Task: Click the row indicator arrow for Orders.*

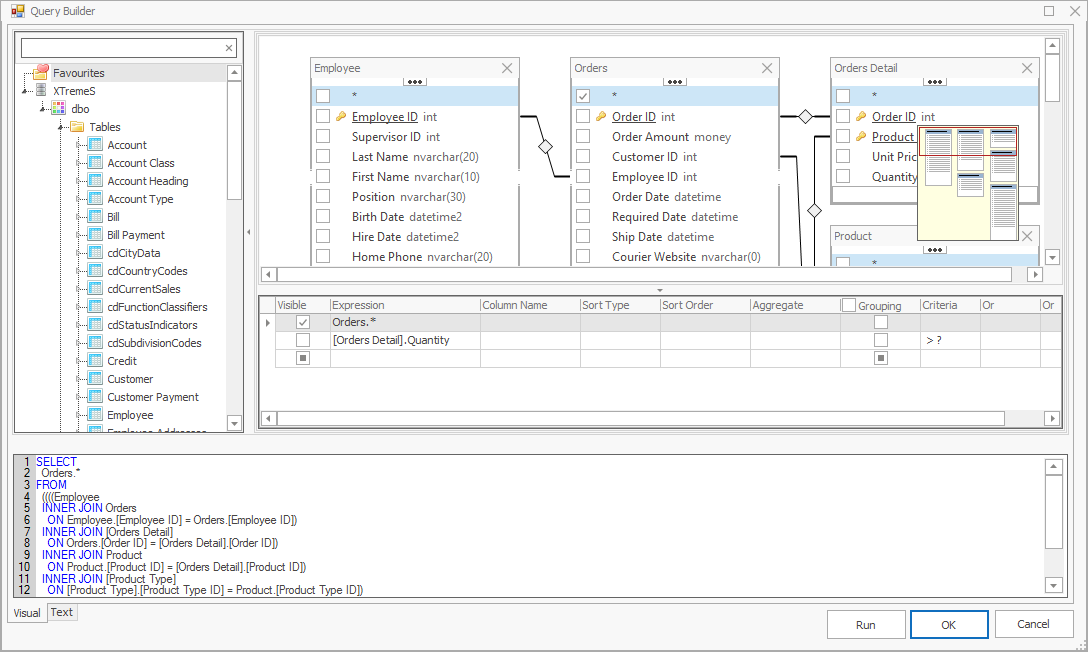Action: pos(268,323)
